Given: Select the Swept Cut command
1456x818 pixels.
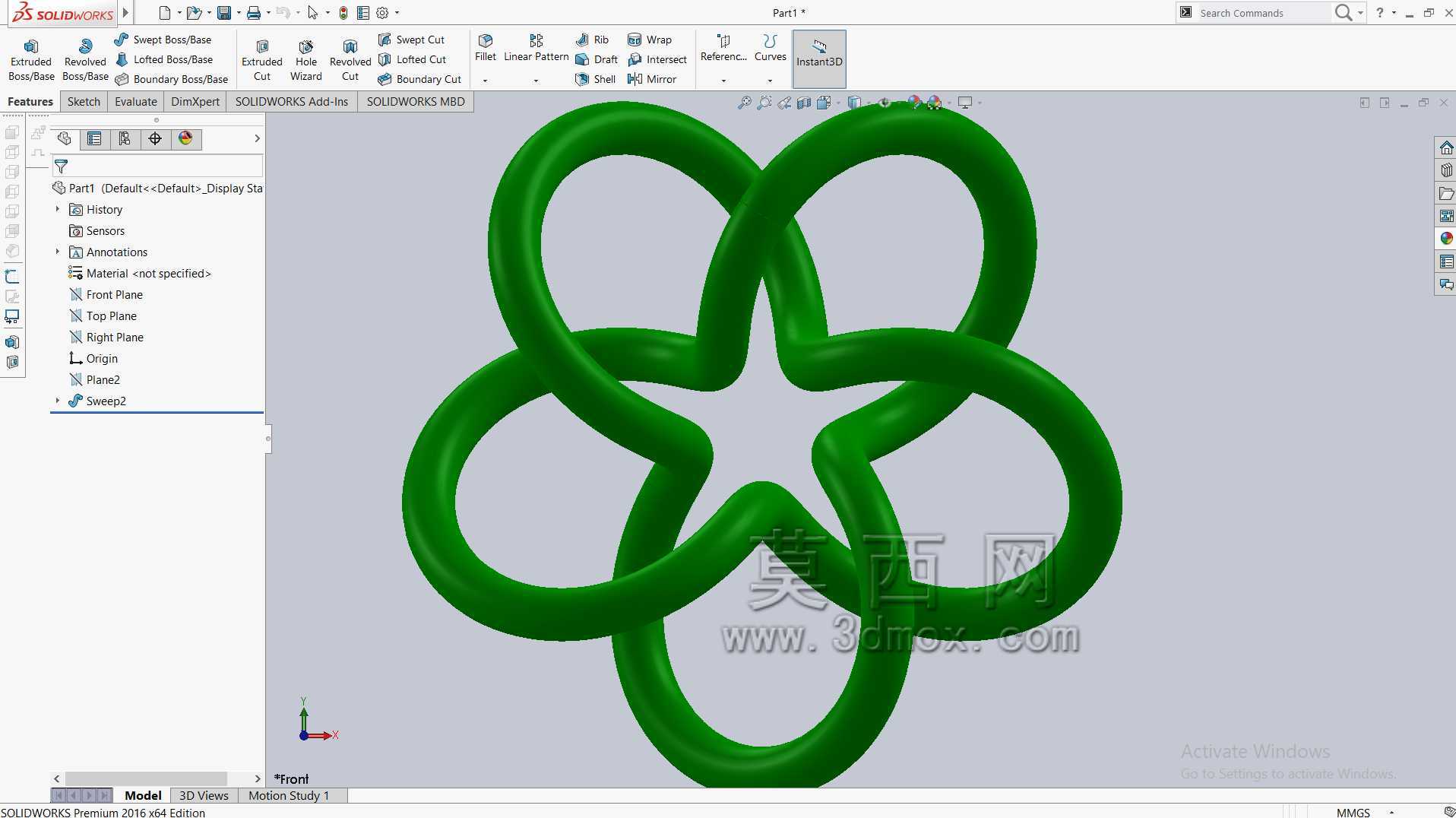Looking at the screenshot, I should (411, 40).
